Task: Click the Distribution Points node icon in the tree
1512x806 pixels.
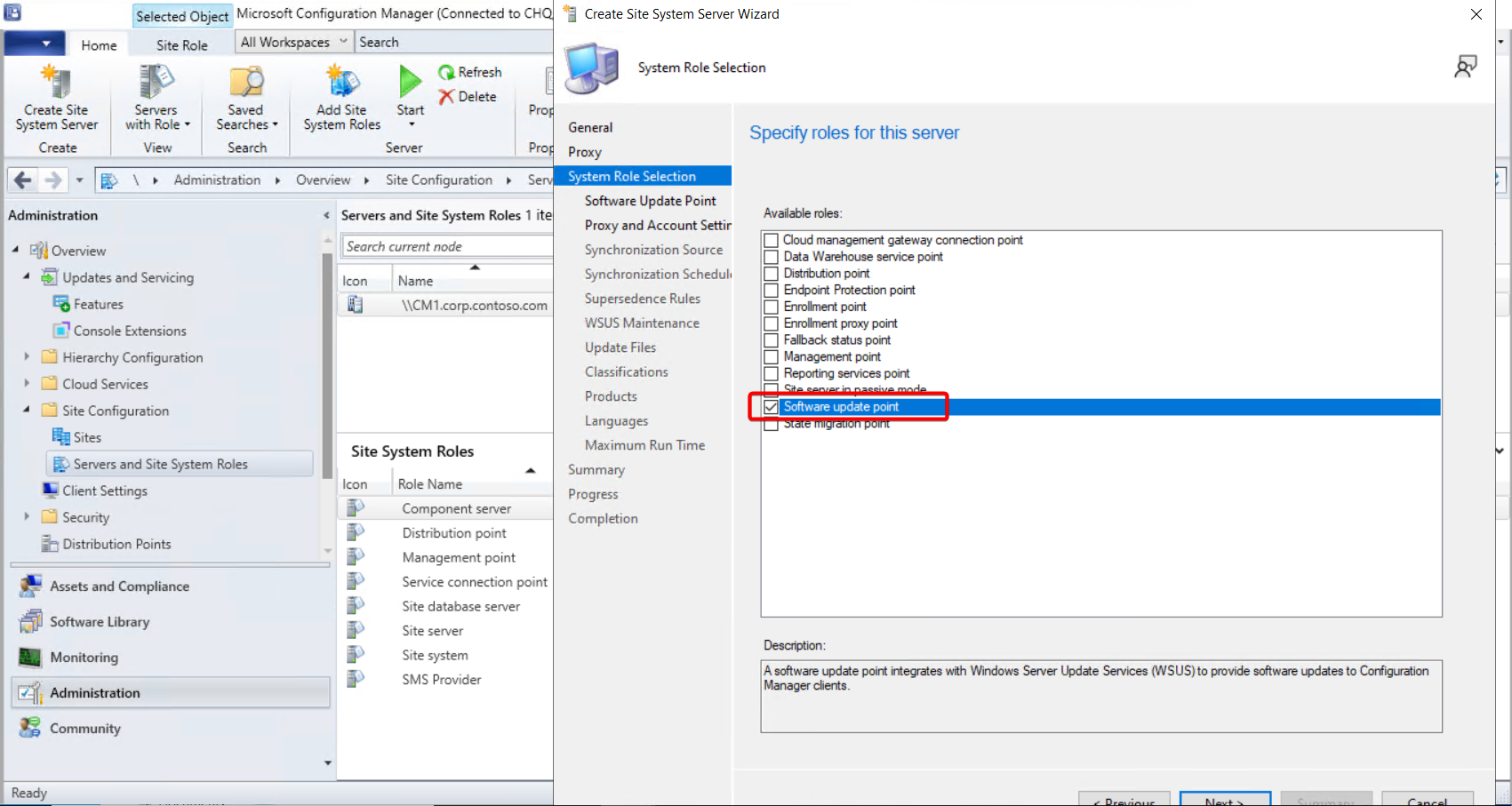Action: (51, 544)
